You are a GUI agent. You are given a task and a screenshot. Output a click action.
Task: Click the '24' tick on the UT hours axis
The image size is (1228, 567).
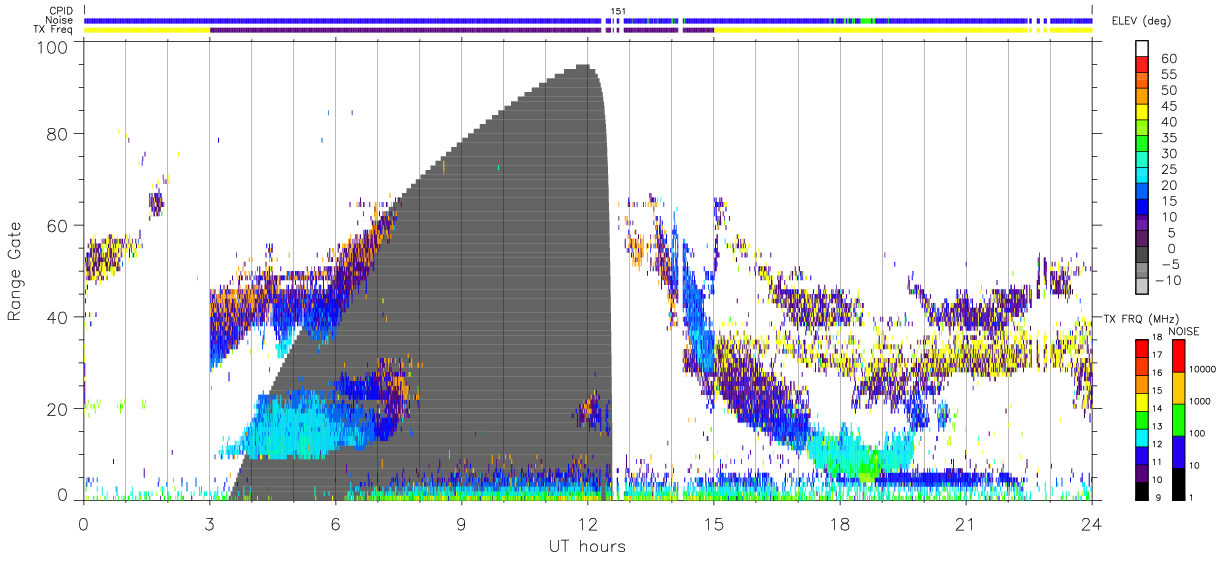point(1091,525)
